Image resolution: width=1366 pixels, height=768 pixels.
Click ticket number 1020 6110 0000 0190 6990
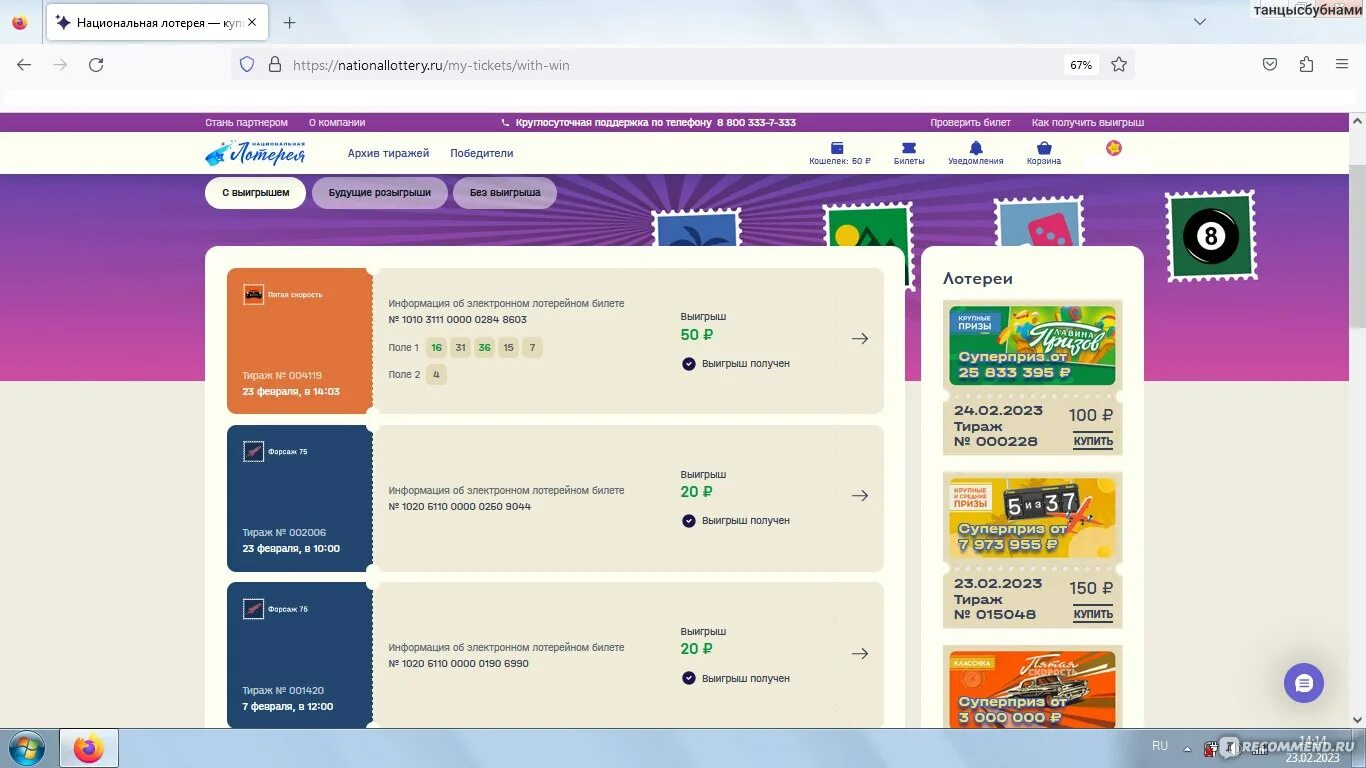459,664
